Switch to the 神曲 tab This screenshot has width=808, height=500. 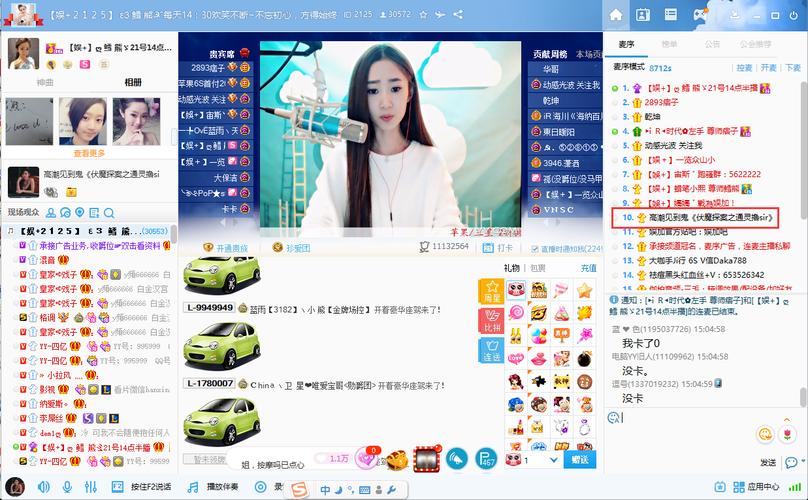click(45, 82)
